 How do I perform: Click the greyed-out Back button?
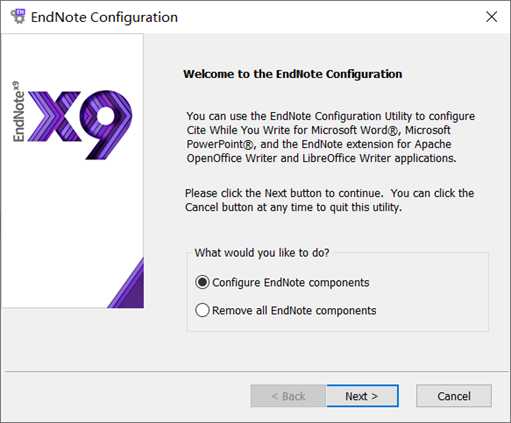coord(288,396)
